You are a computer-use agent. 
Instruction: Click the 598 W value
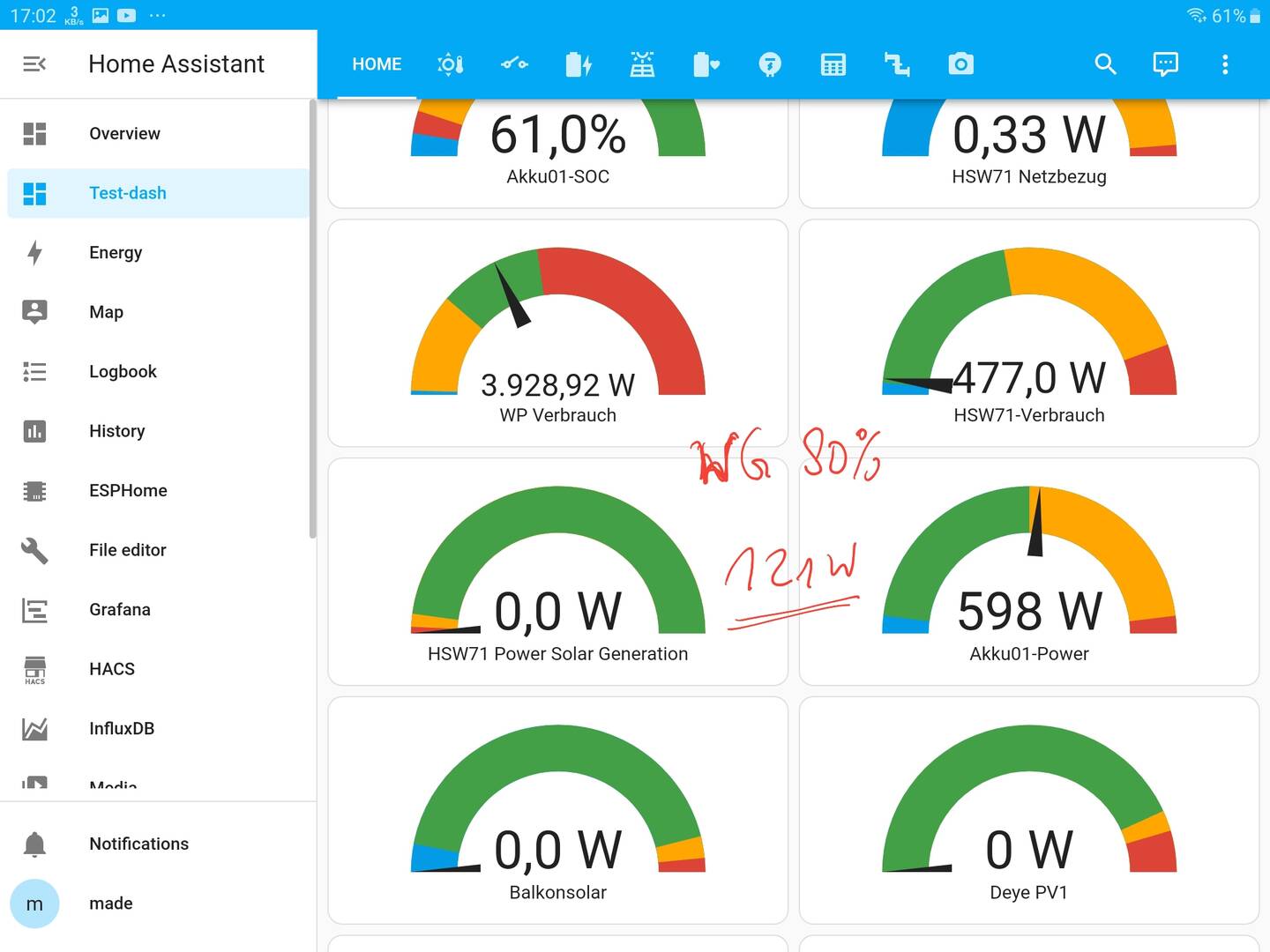click(x=1029, y=611)
